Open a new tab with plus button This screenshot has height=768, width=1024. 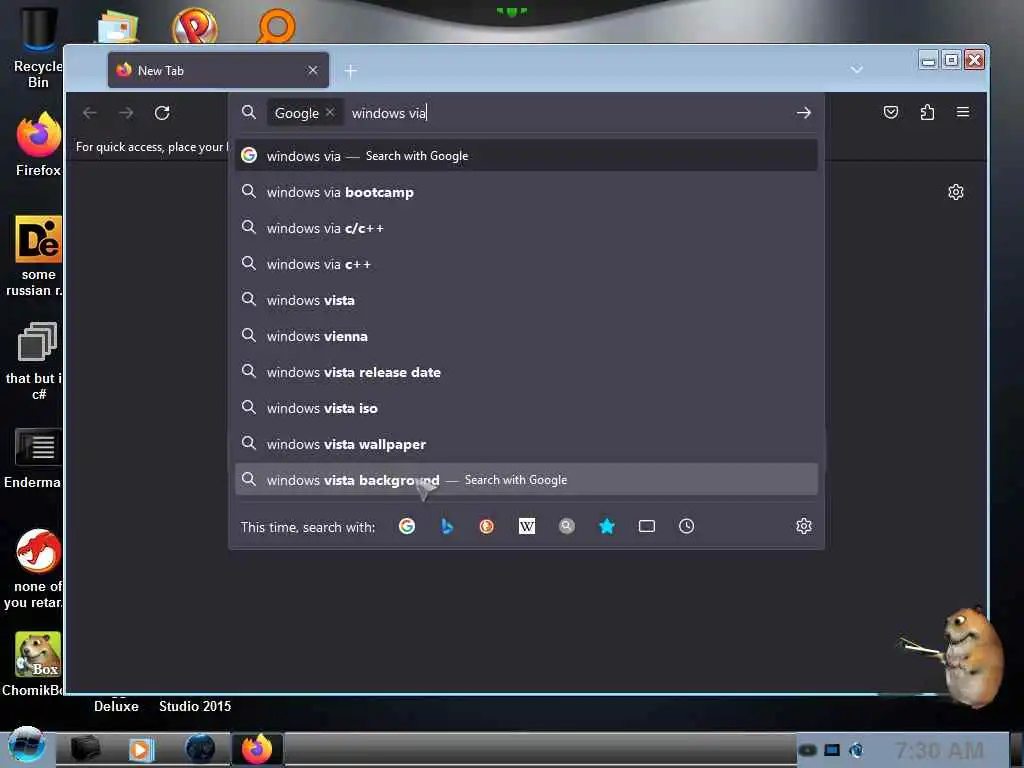(x=351, y=71)
